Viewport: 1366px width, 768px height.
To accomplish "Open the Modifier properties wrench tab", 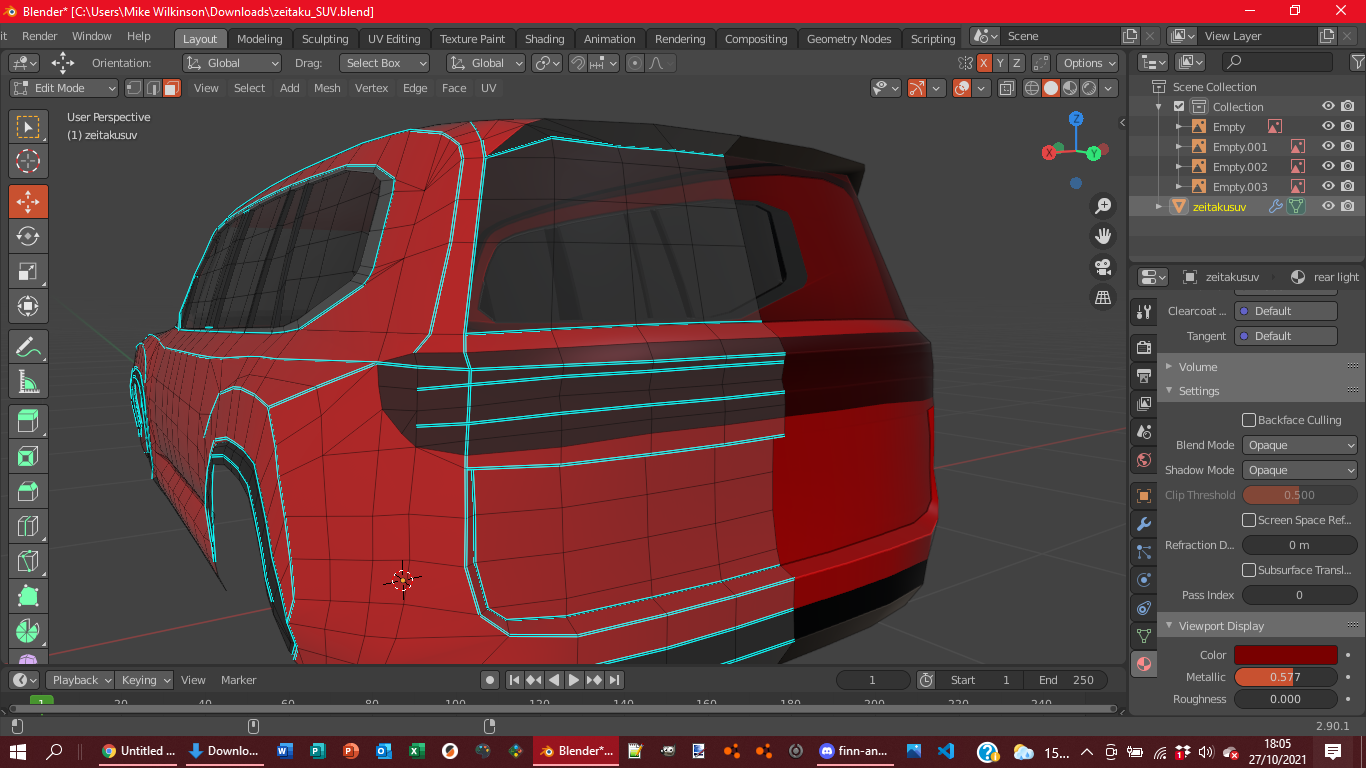I will click(x=1144, y=524).
